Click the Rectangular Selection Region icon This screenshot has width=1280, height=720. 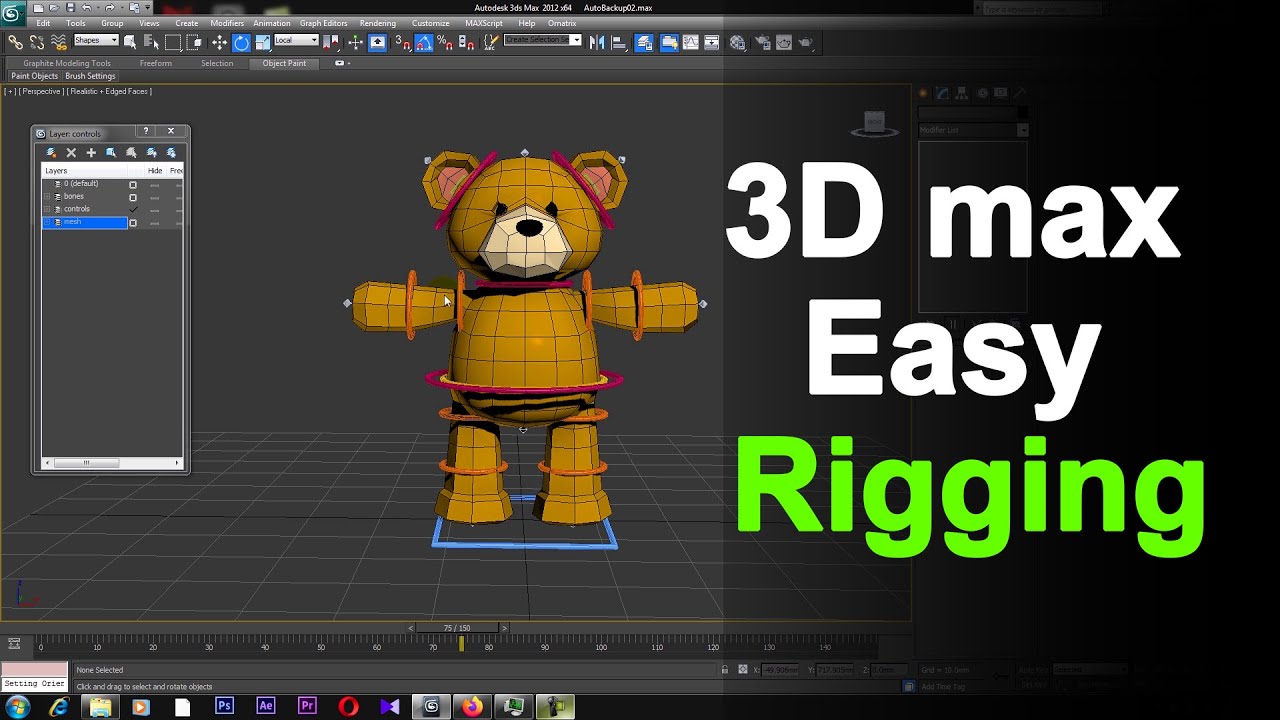pyautogui.click(x=173, y=42)
